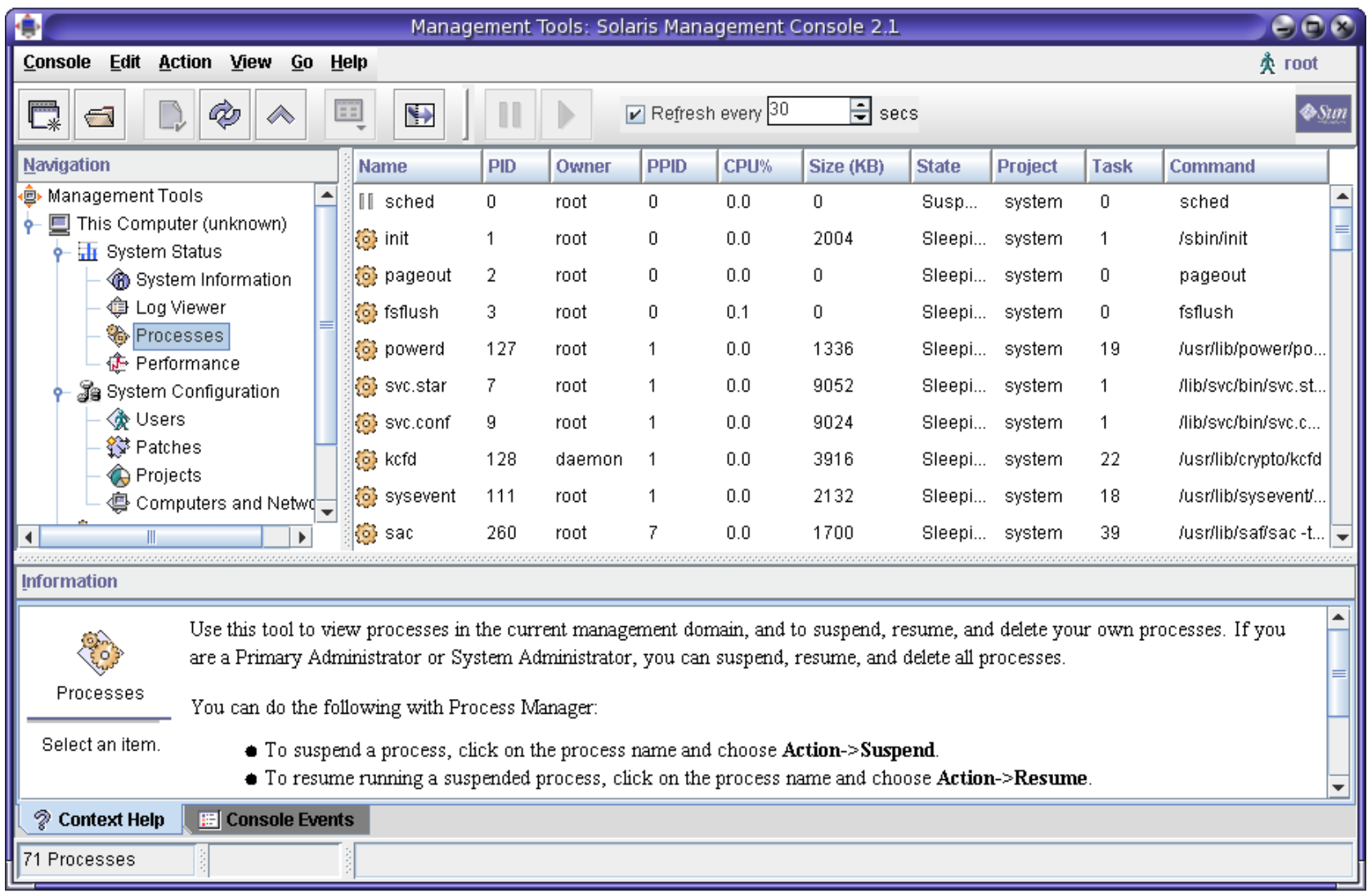Select System Information in navigation tree
Image resolution: width=1372 pixels, height=896 pixels.
pyautogui.click(x=213, y=280)
